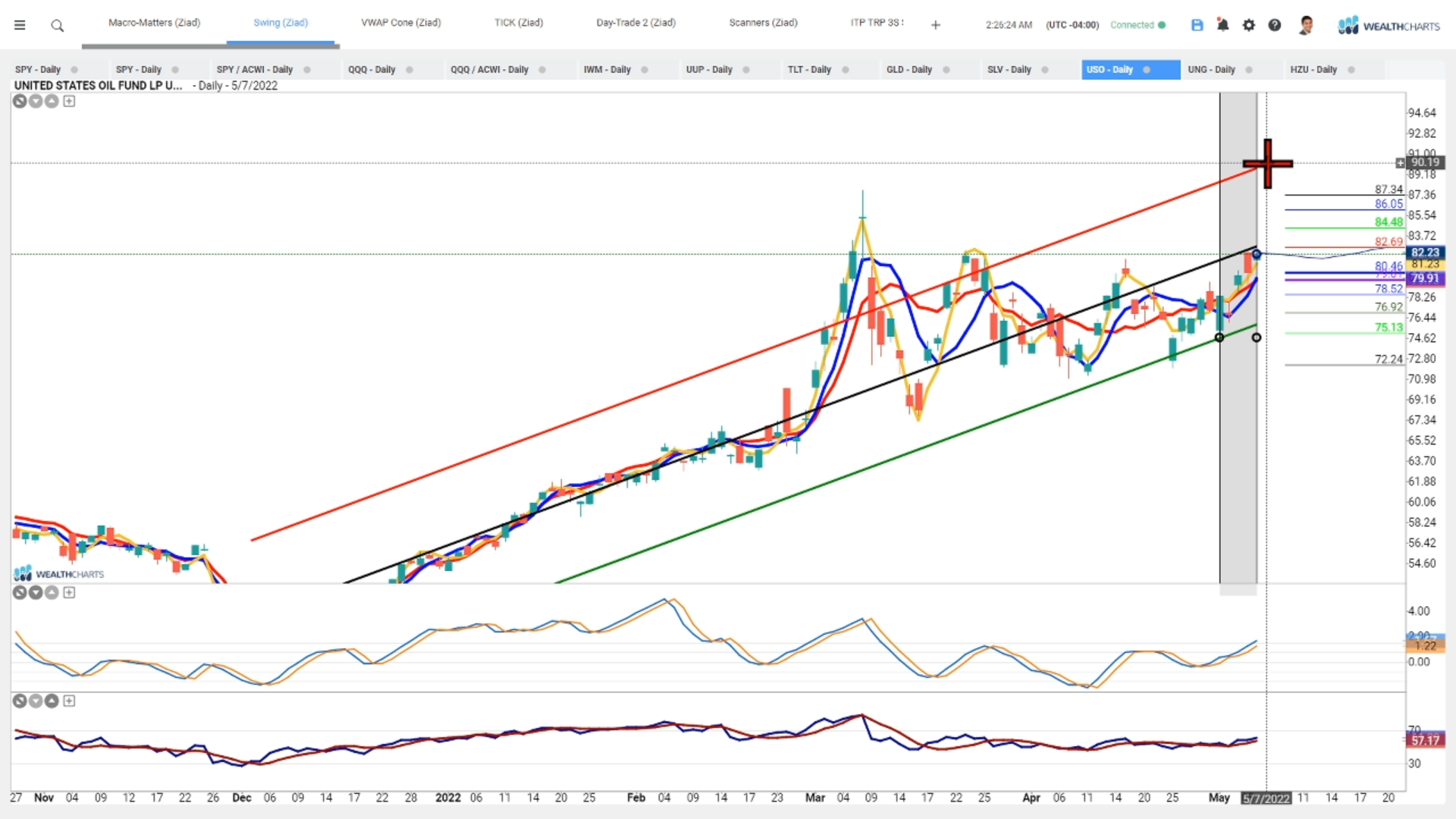This screenshot has height=819, width=1456.
Task: Click the 72.24 level label
Action: [x=1389, y=359]
